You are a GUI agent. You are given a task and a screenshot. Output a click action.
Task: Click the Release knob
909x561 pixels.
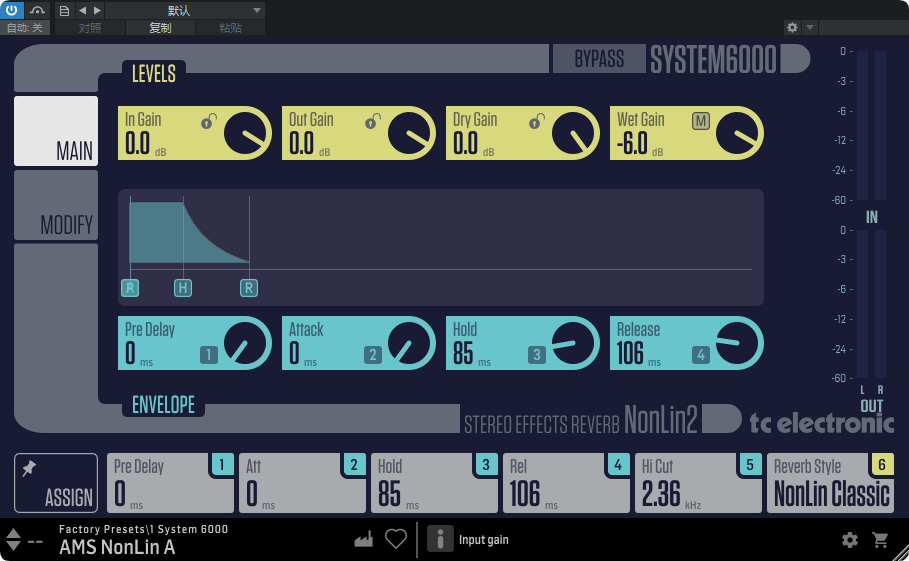[x=737, y=343]
